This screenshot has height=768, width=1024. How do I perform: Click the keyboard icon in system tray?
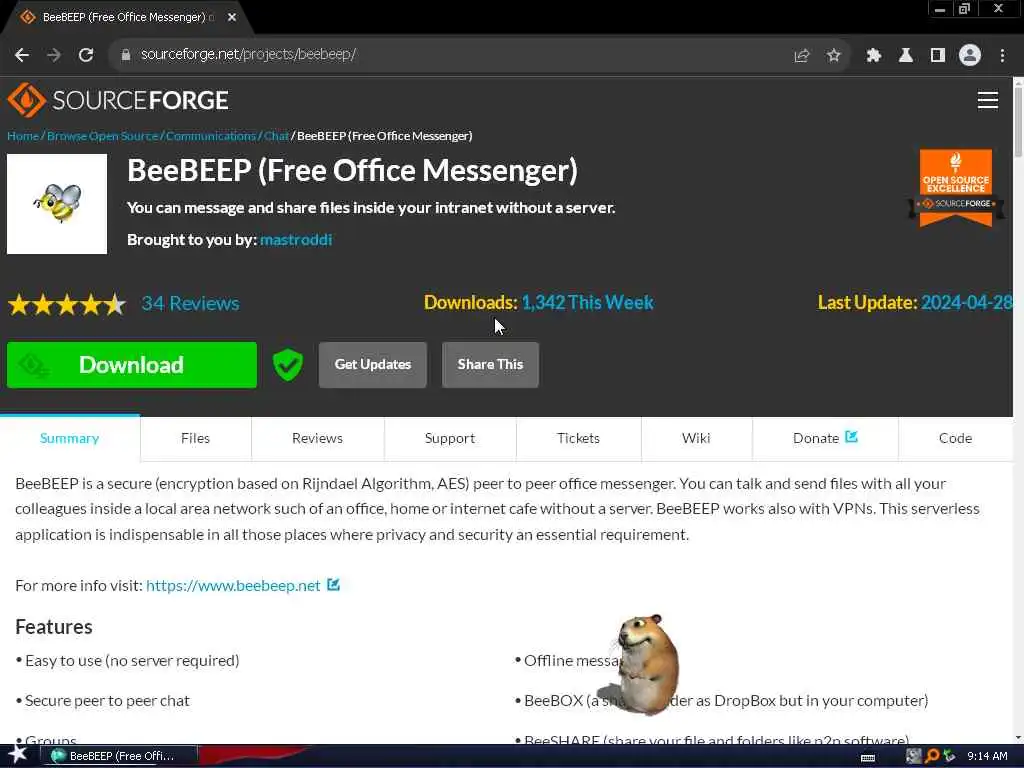point(868,758)
